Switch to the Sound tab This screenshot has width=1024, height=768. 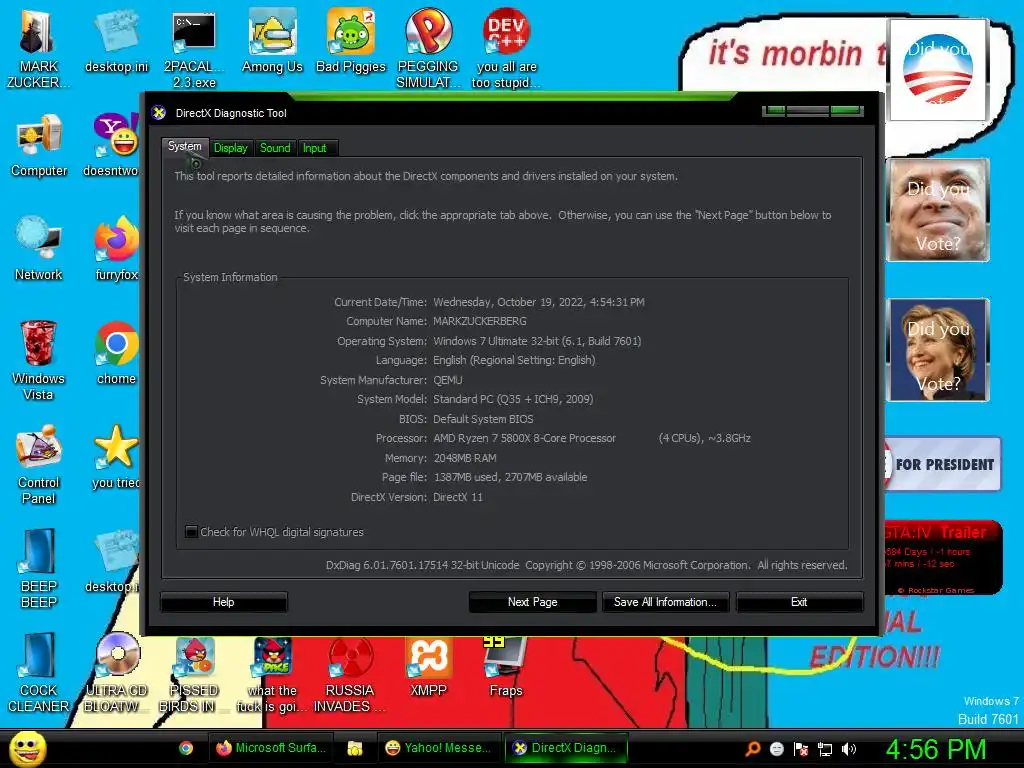275,148
